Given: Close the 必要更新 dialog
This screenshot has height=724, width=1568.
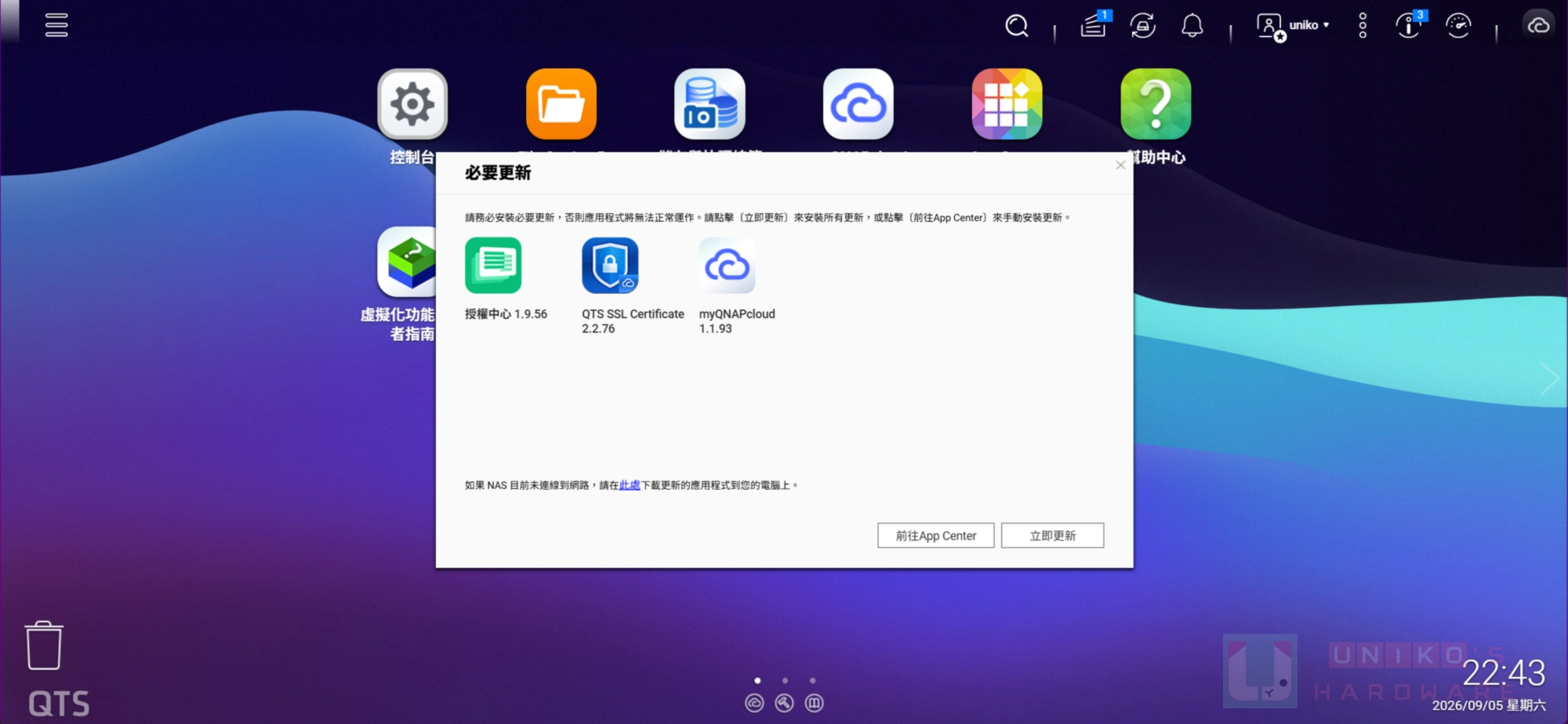Looking at the screenshot, I should point(1120,165).
